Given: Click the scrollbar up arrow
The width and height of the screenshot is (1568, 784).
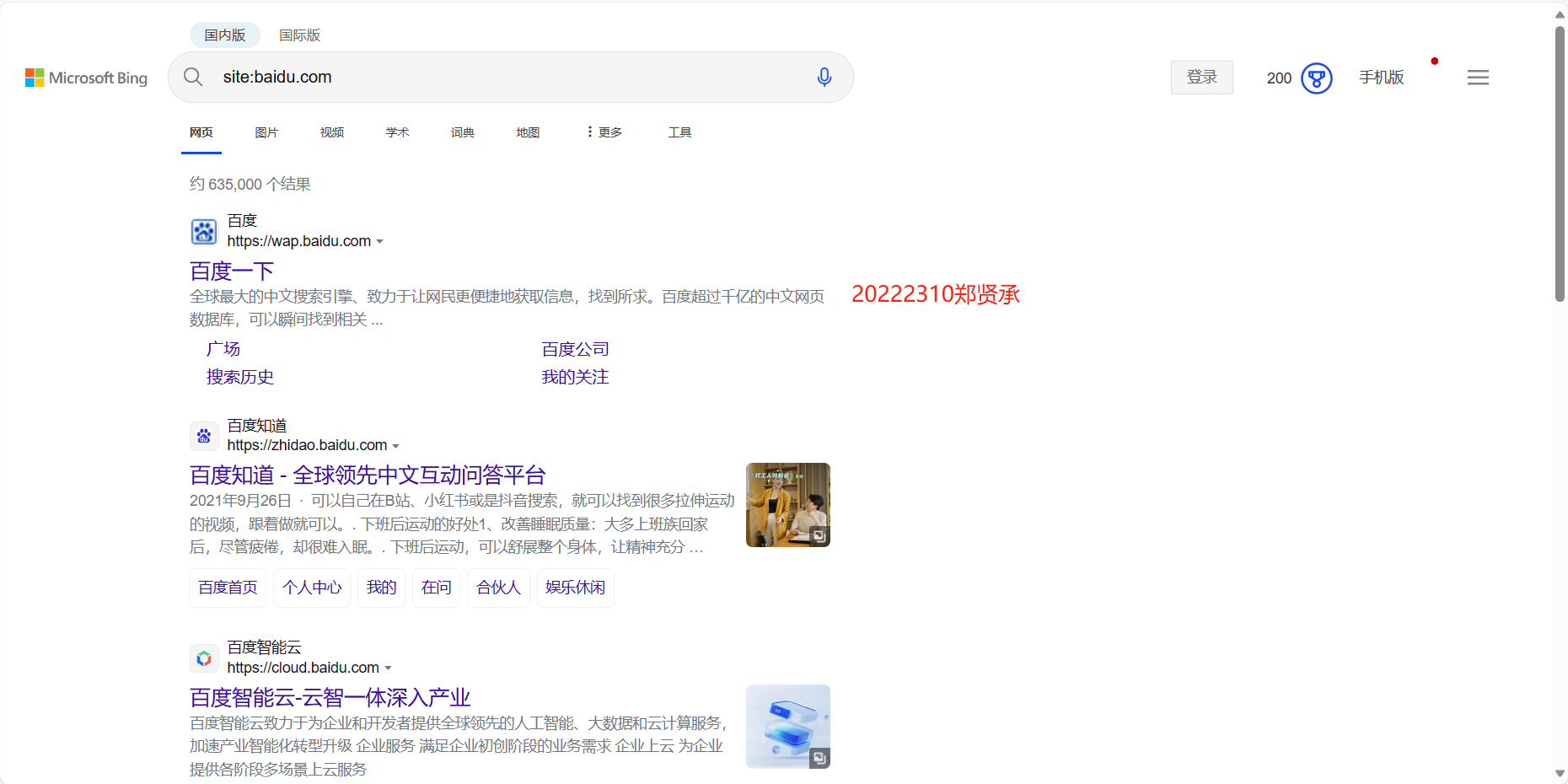Looking at the screenshot, I should pyautogui.click(x=1560, y=13).
